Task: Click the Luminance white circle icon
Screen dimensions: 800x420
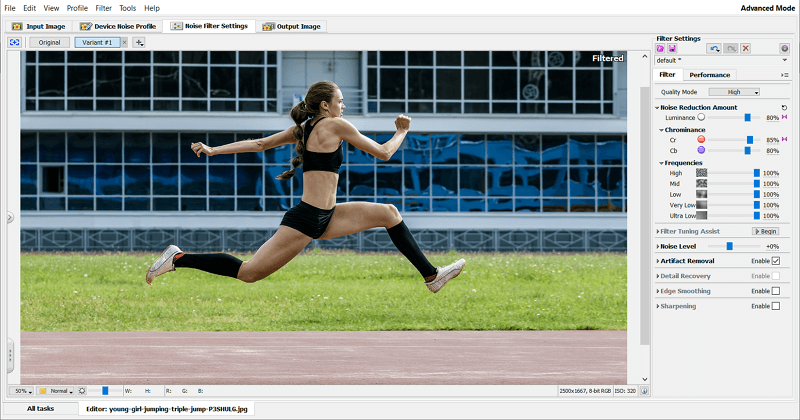Action: point(701,117)
